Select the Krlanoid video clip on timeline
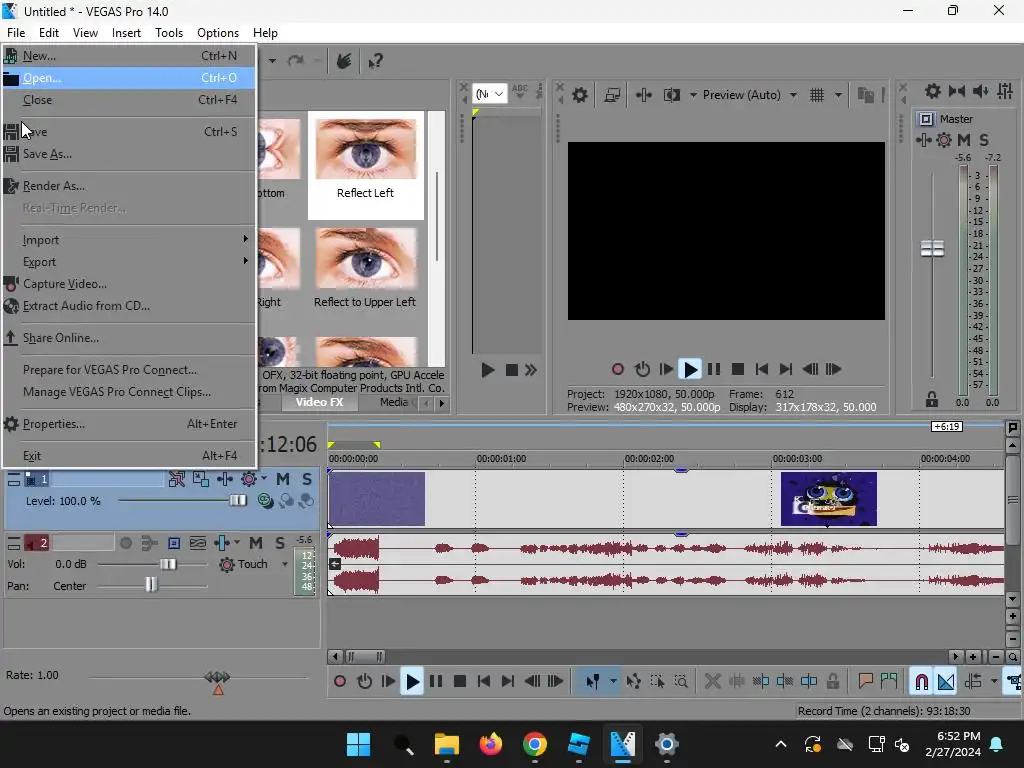This screenshot has width=1024, height=768. tap(829, 499)
